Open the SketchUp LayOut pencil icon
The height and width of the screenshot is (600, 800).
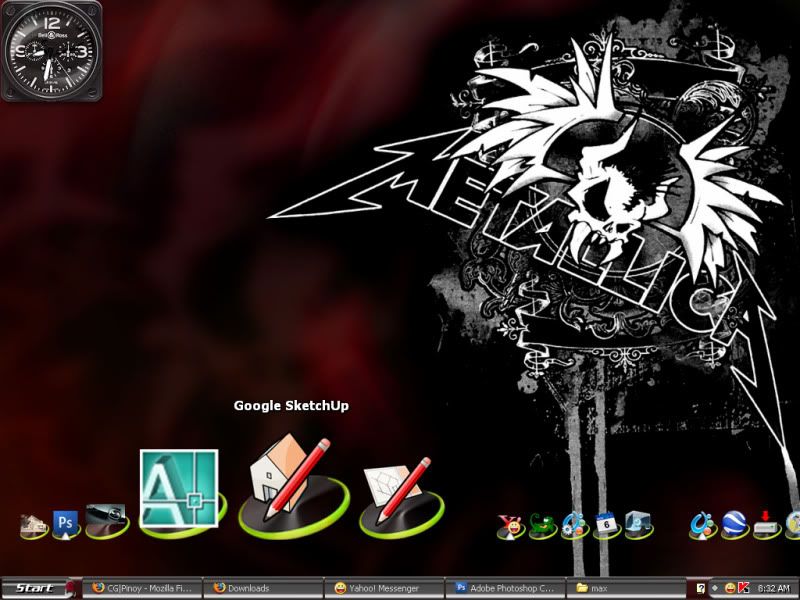pos(401,496)
